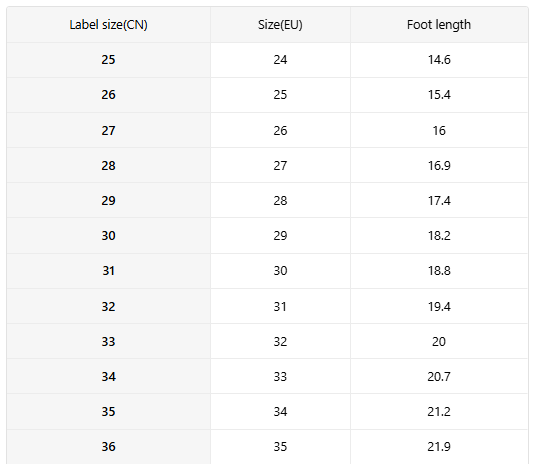Select label size 25 cell
This screenshot has width=534, height=468.
[x=108, y=60]
